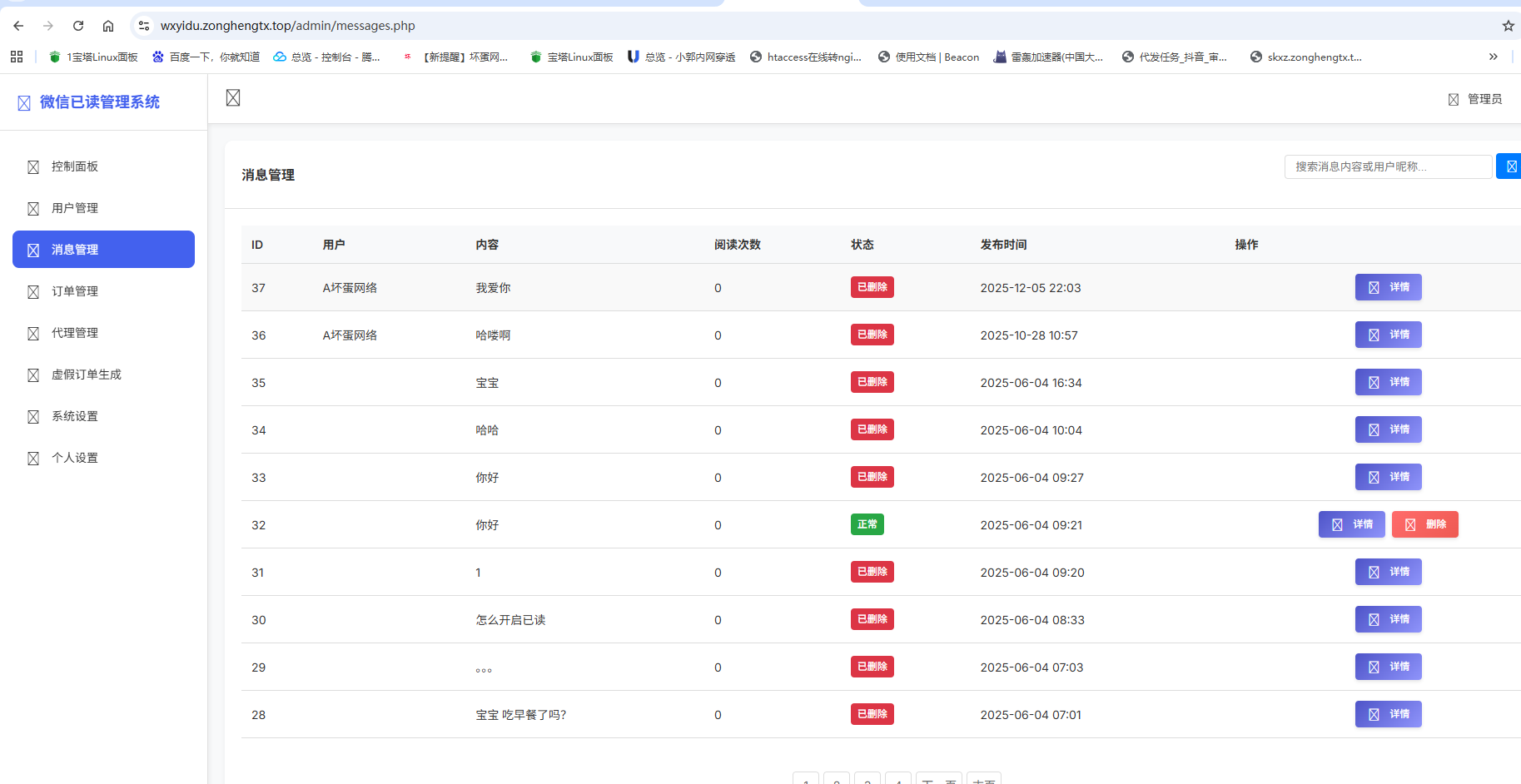Open the 管理员 user menu
The height and width of the screenshot is (784, 1521).
click(1475, 99)
